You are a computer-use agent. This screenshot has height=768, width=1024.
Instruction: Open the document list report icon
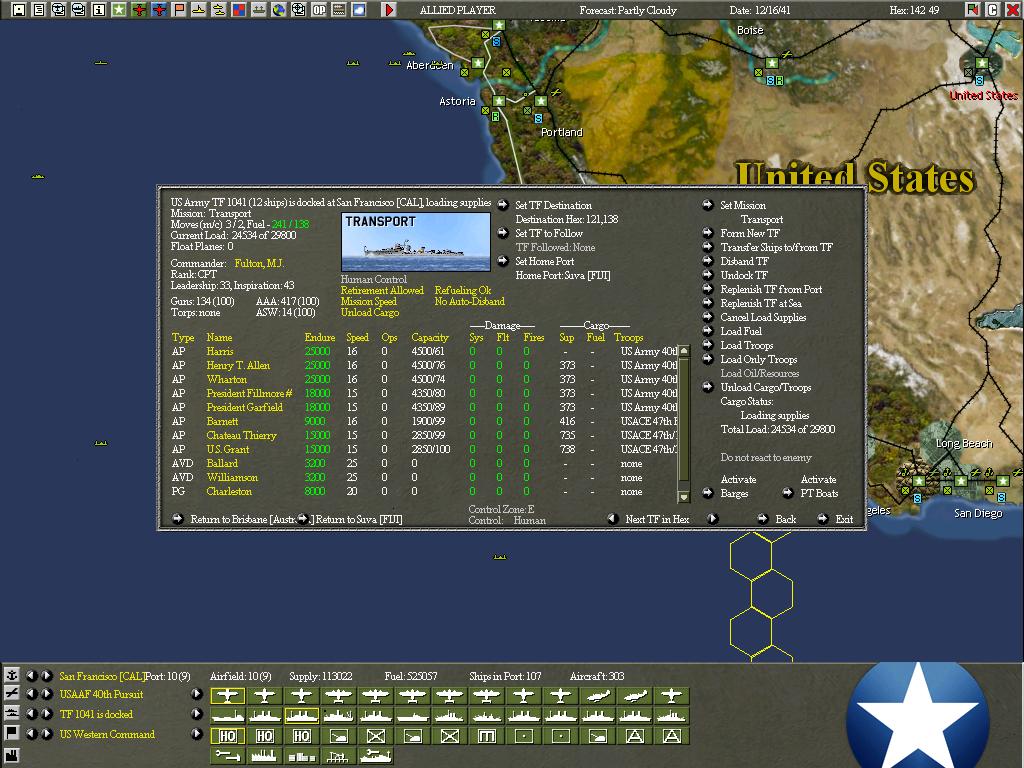click(39, 9)
